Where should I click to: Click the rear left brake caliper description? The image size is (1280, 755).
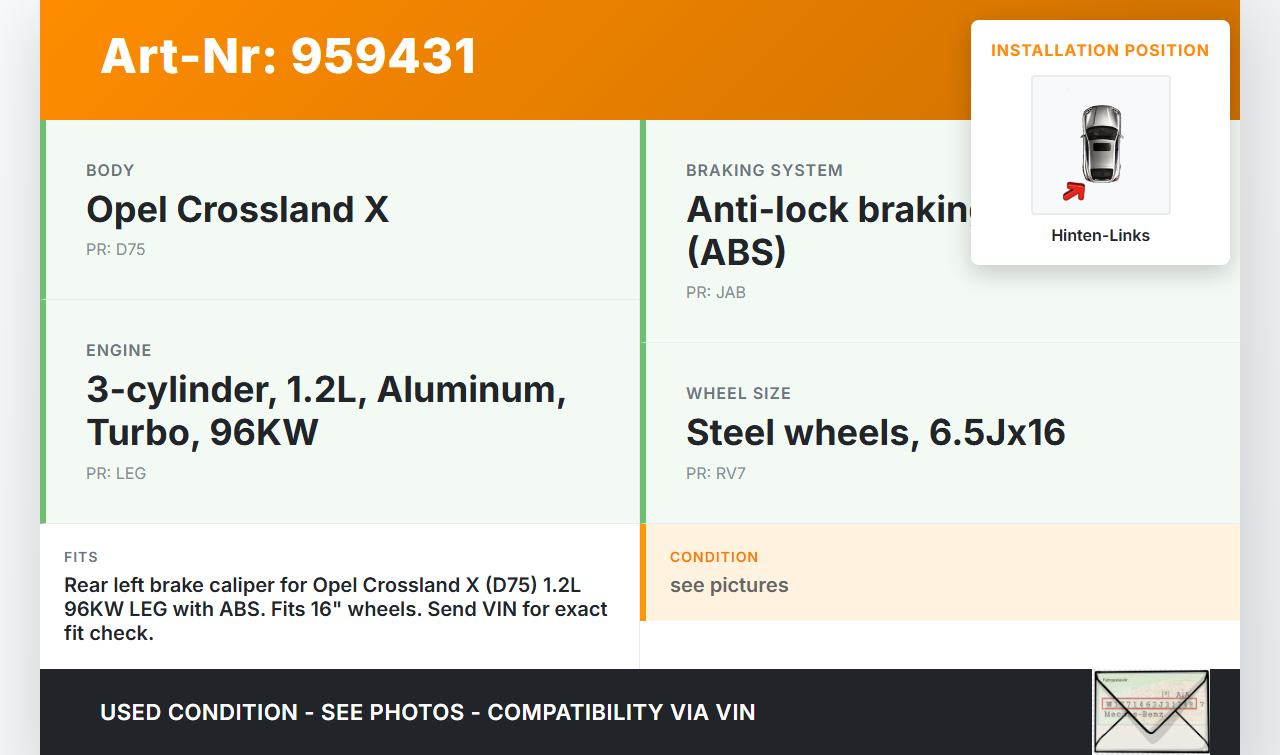coord(336,608)
